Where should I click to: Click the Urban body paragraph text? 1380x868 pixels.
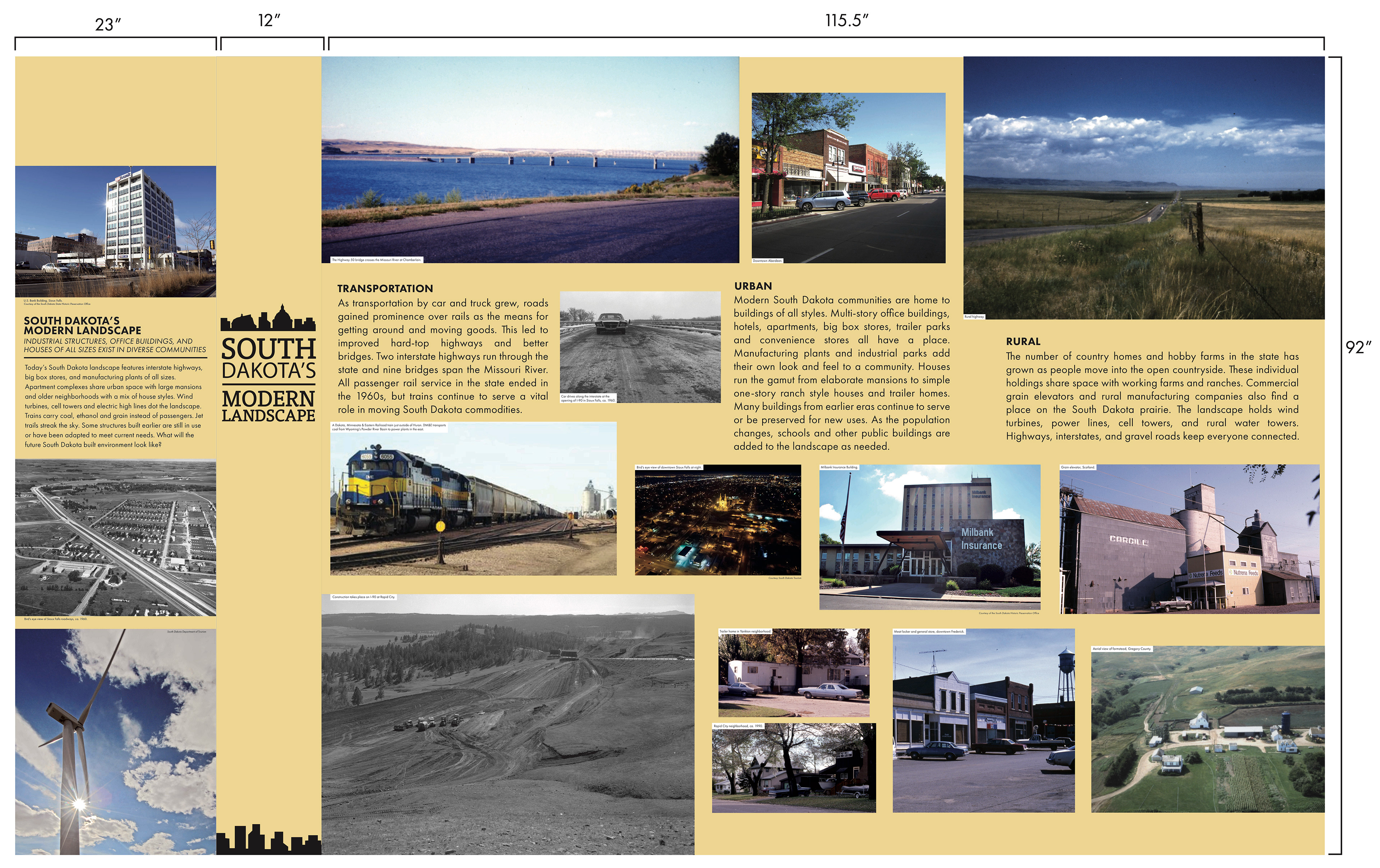[842, 373]
